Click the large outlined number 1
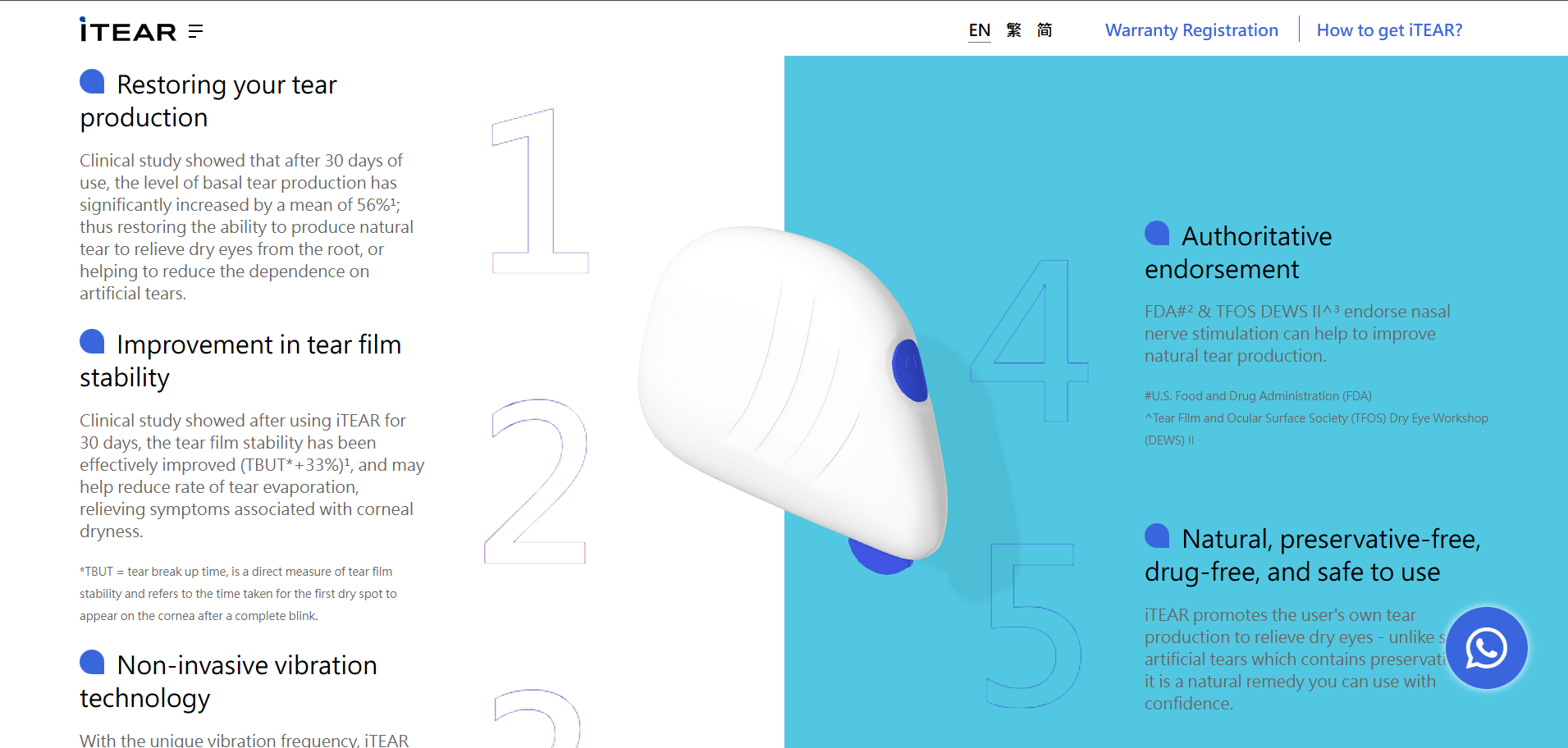 (x=540, y=190)
